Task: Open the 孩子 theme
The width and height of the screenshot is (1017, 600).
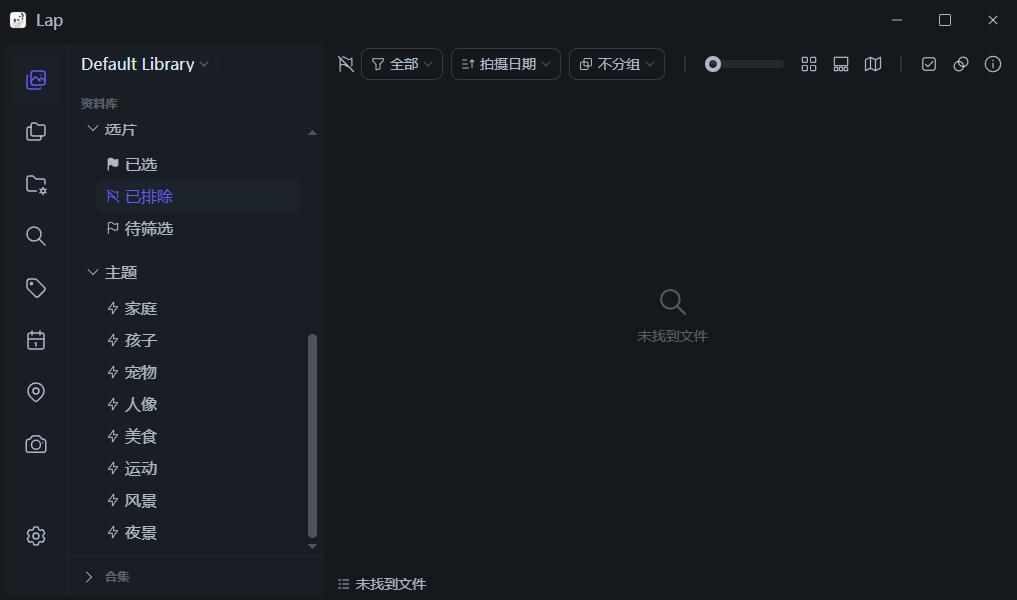Action: (x=198, y=341)
